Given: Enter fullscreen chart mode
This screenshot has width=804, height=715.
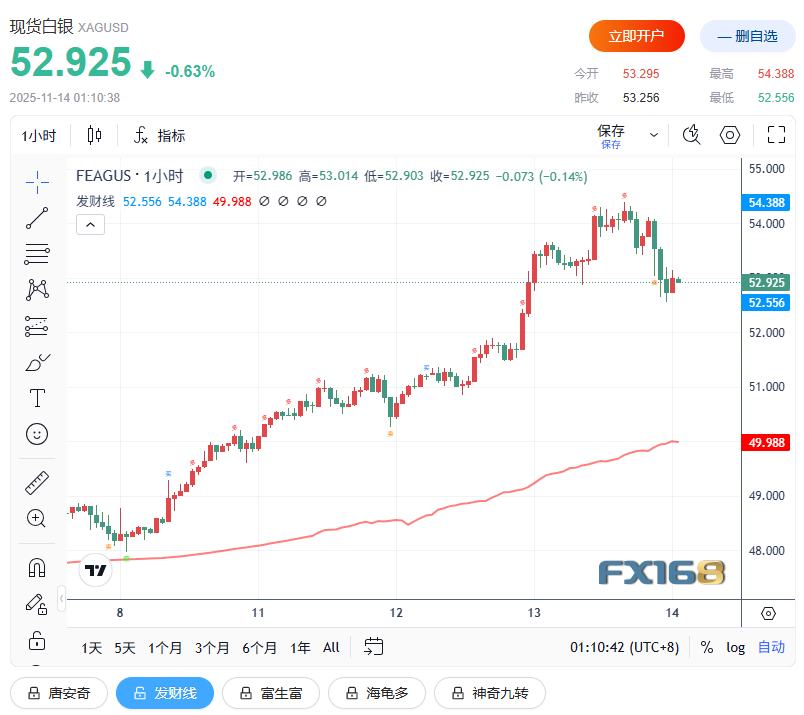Looking at the screenshot, I should (x=776, y=133).
